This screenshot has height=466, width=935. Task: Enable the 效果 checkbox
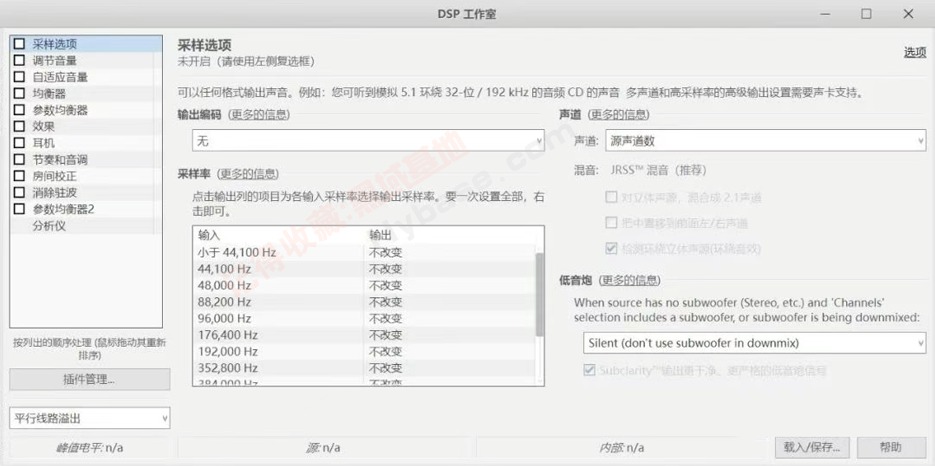(x=20, y=126)
